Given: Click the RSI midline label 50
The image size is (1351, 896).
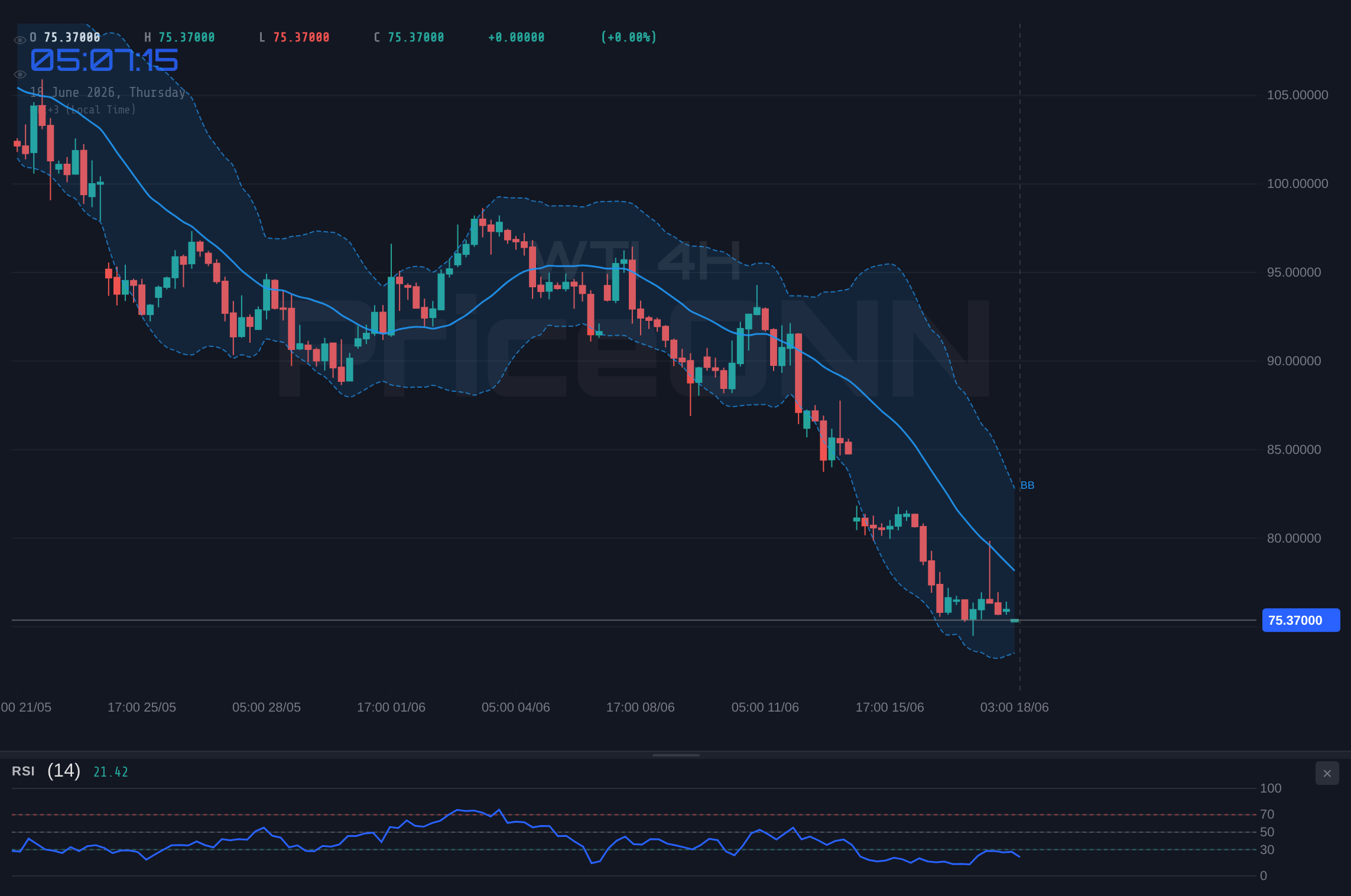Looking at the screenshot, I should click(1267, 832).
